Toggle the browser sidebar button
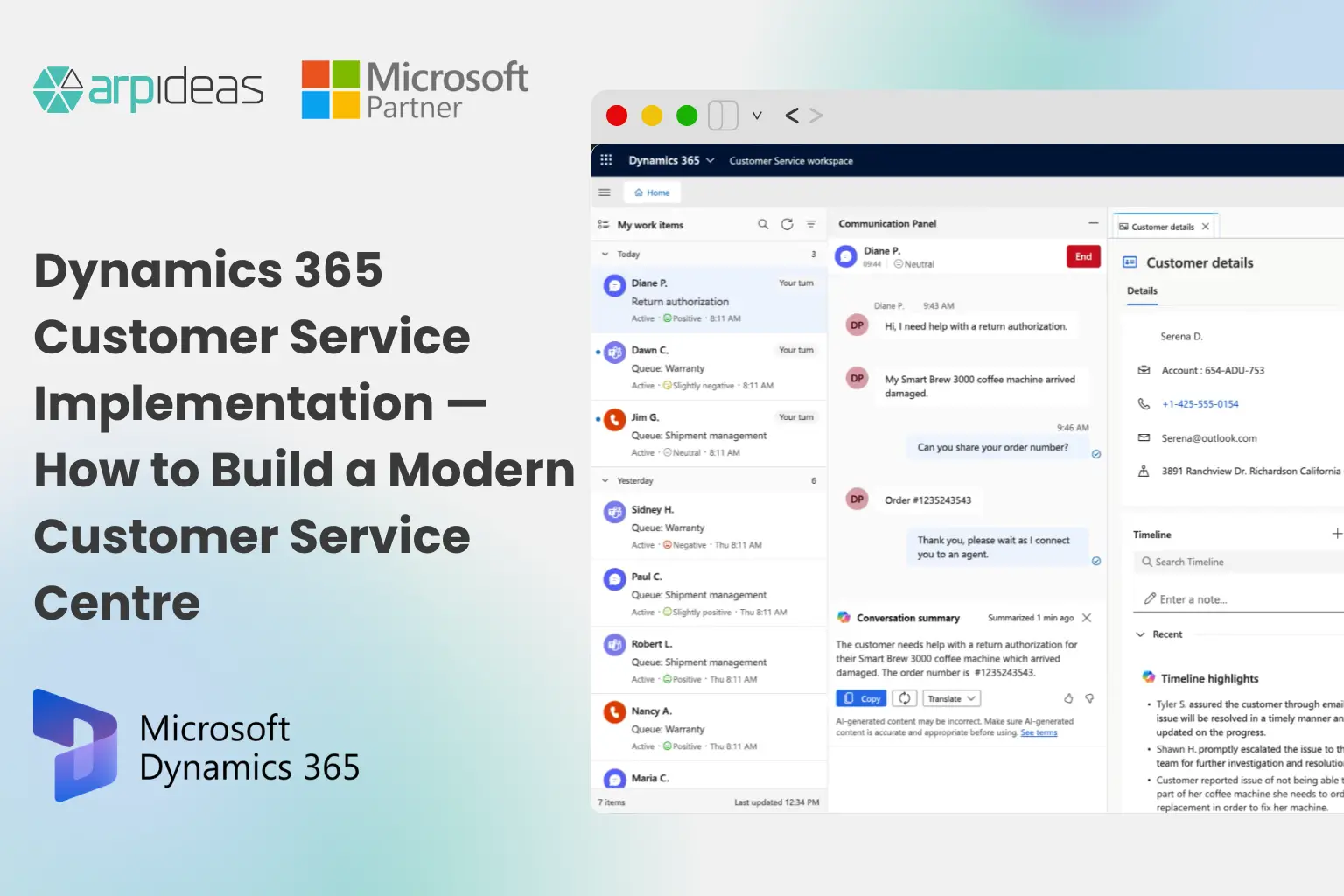 pyautogui.click(x=723, y=115)
